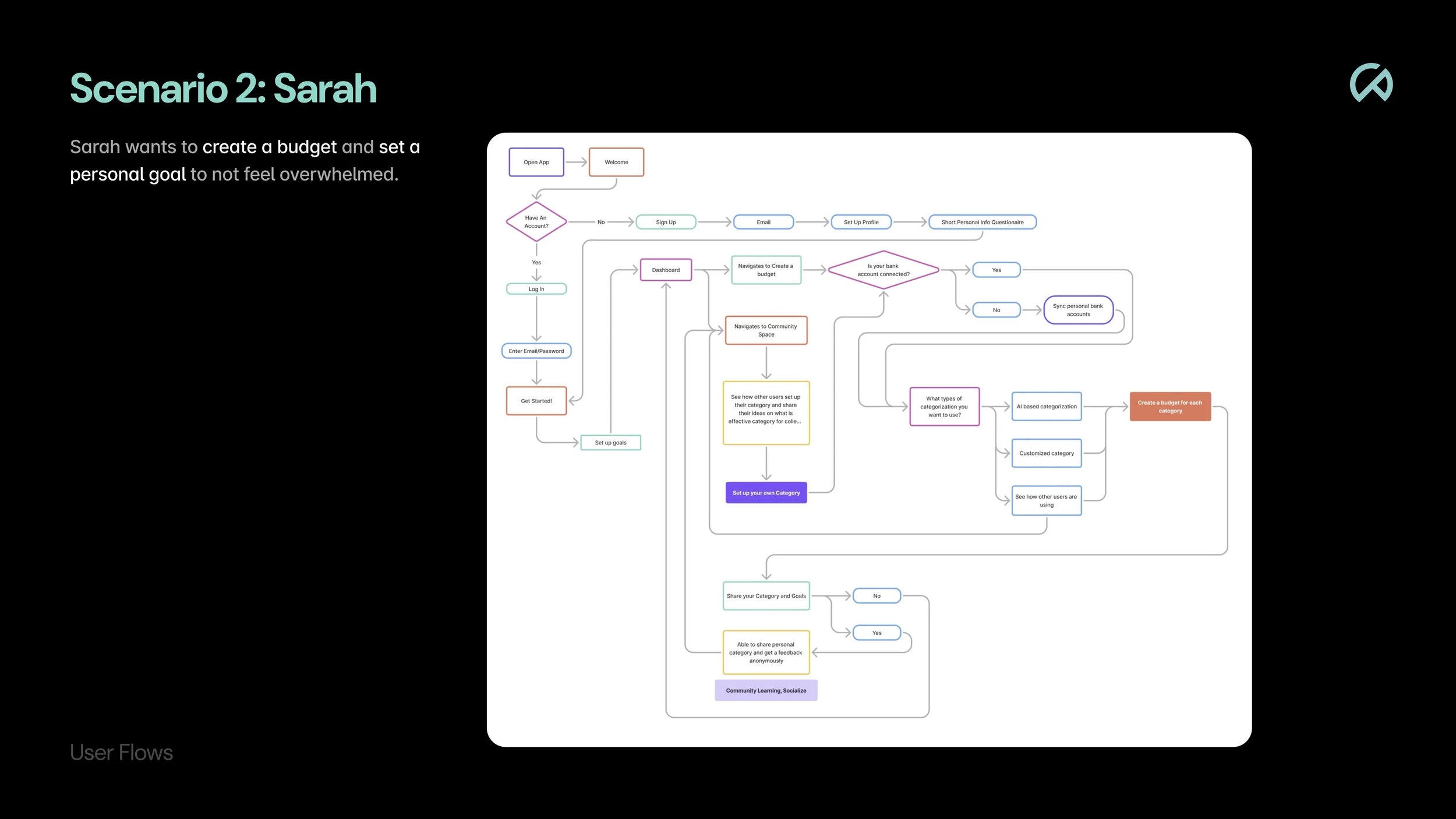Click the Enter Email/Password node
The height and width of the screenshot is (819, 1456).
pos(536,351)
